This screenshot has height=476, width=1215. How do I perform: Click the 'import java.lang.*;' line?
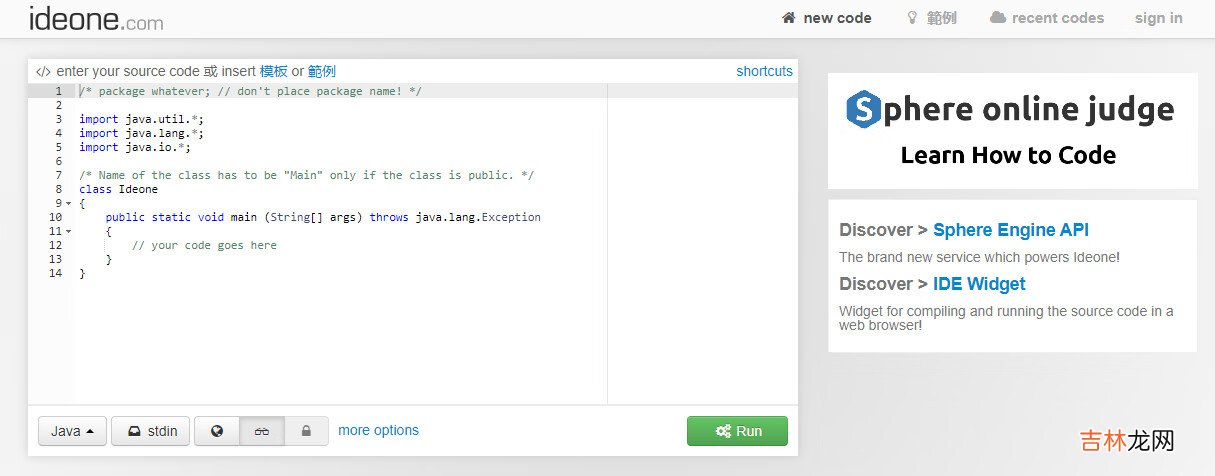pos(141,133)
